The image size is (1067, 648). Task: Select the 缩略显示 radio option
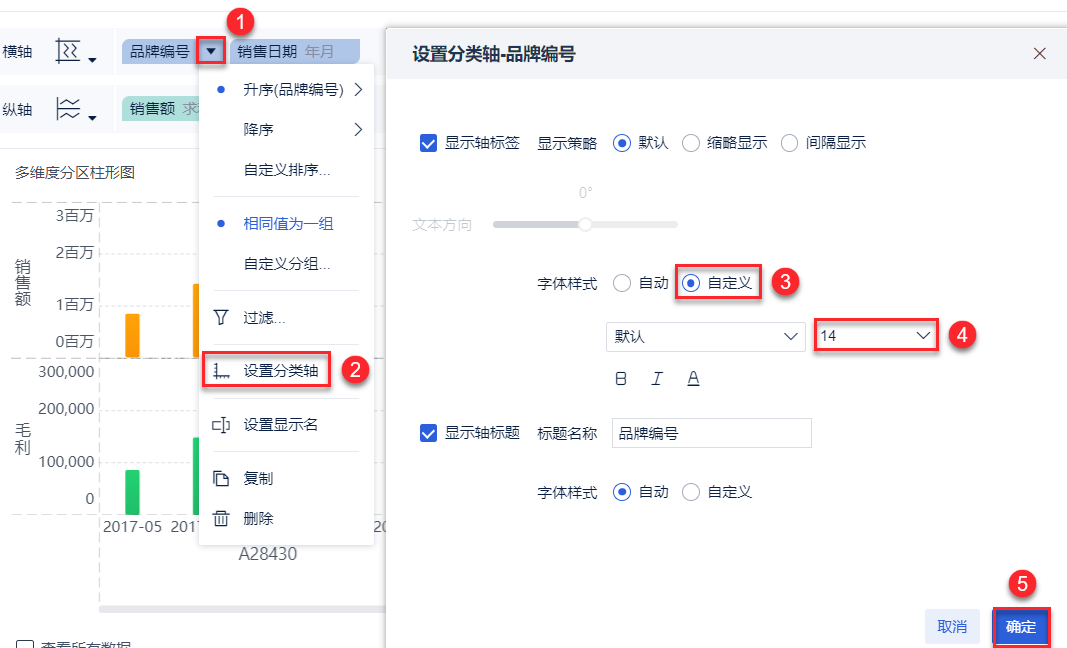pos(690,143)
